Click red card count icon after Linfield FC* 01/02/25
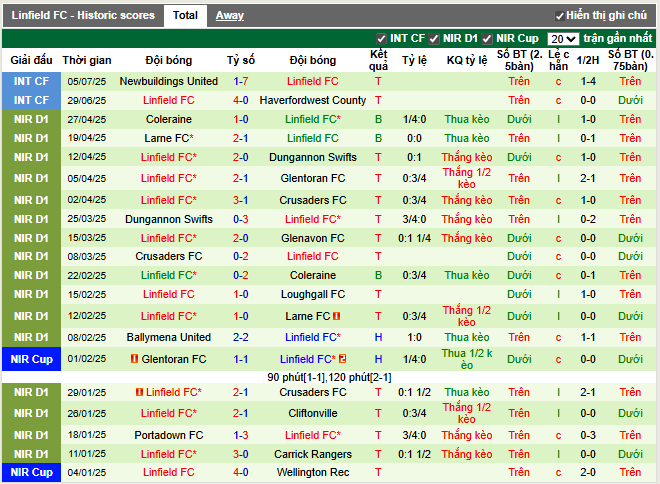660x484 pixels. point(342,359)
